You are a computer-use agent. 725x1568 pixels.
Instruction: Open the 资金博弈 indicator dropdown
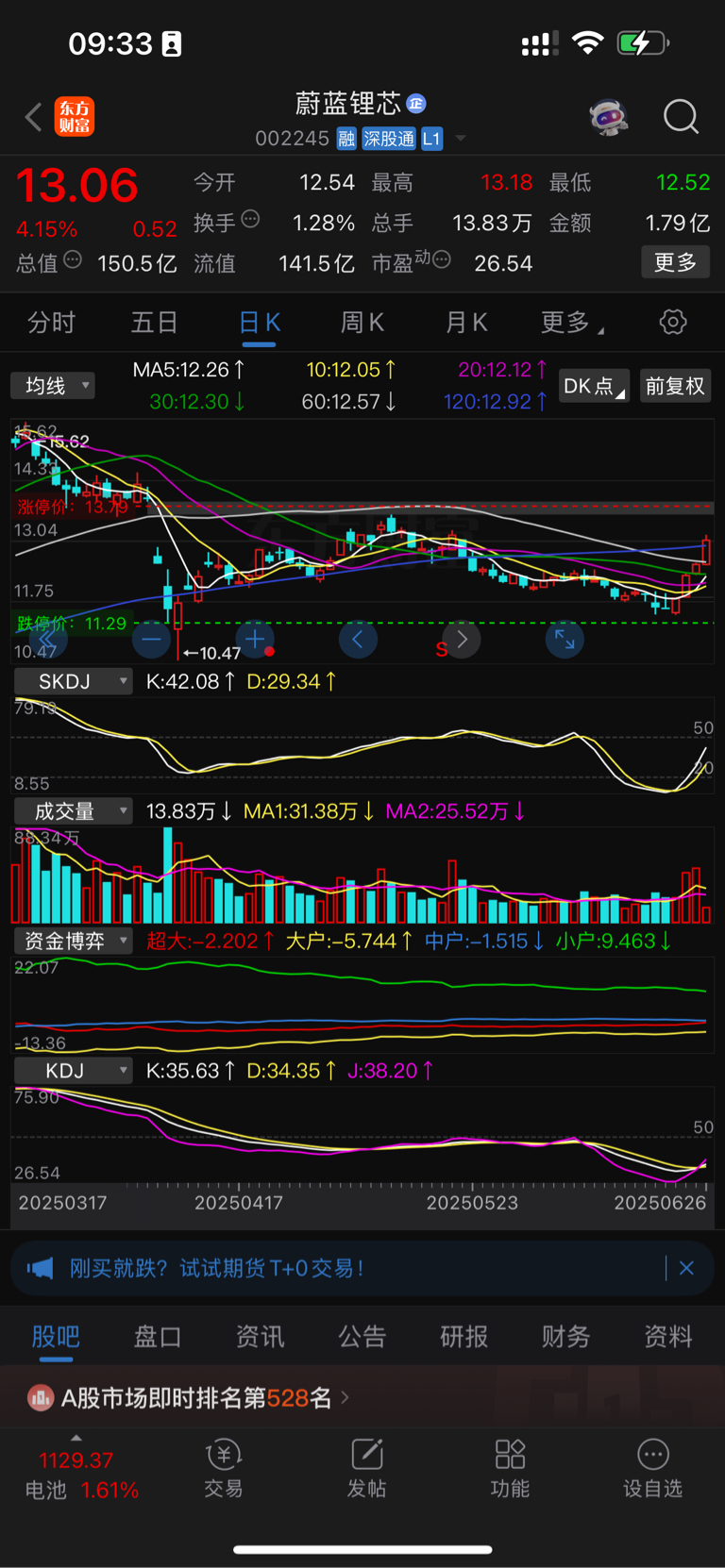click(x=73, y=941)
